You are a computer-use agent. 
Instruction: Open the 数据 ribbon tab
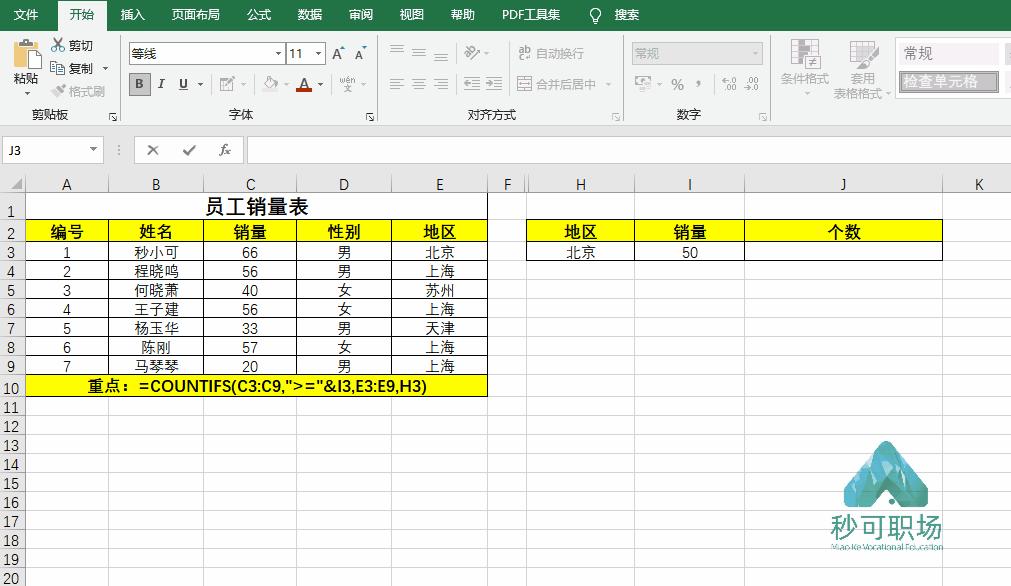(308, 14)
